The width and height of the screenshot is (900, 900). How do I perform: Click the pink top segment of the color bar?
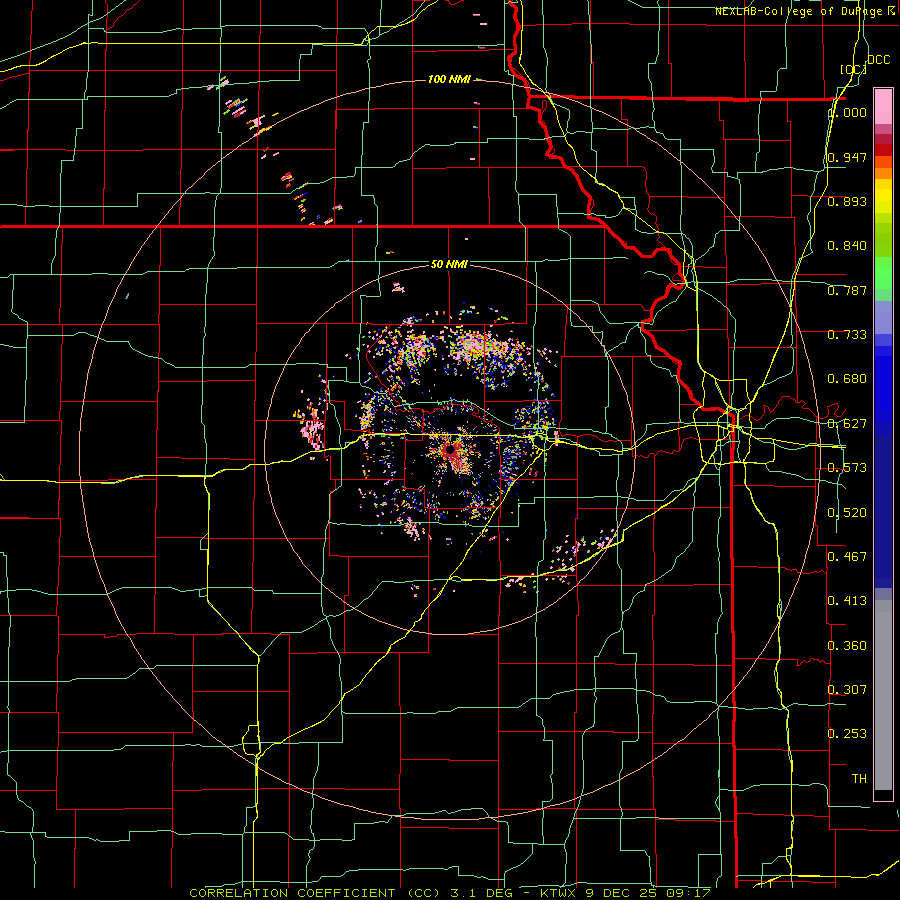pos(883,106)
